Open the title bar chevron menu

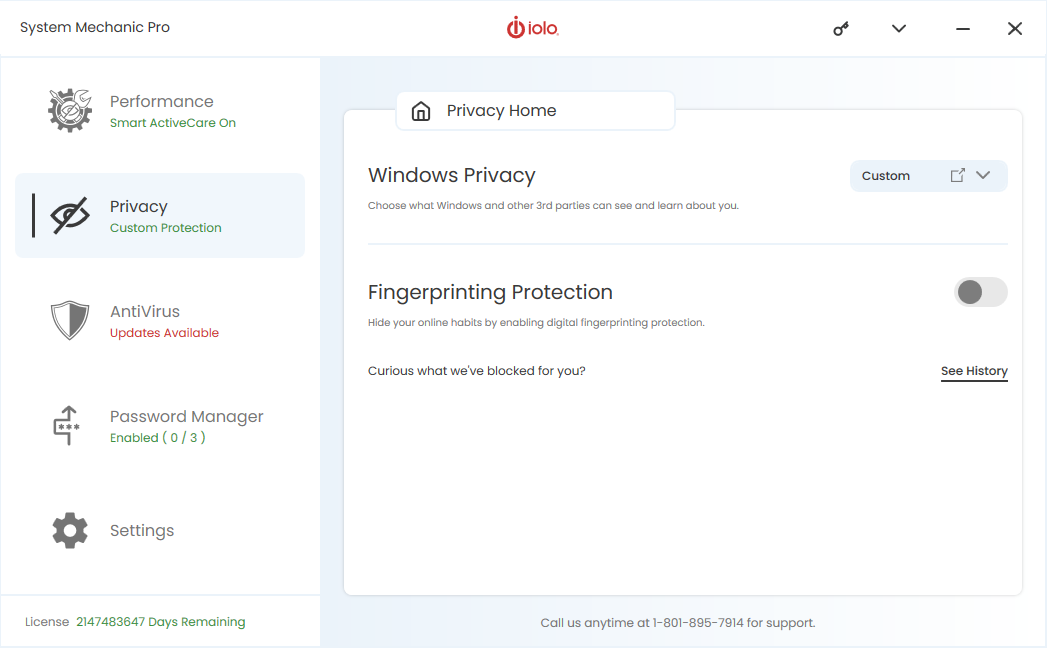pos(899,29)
